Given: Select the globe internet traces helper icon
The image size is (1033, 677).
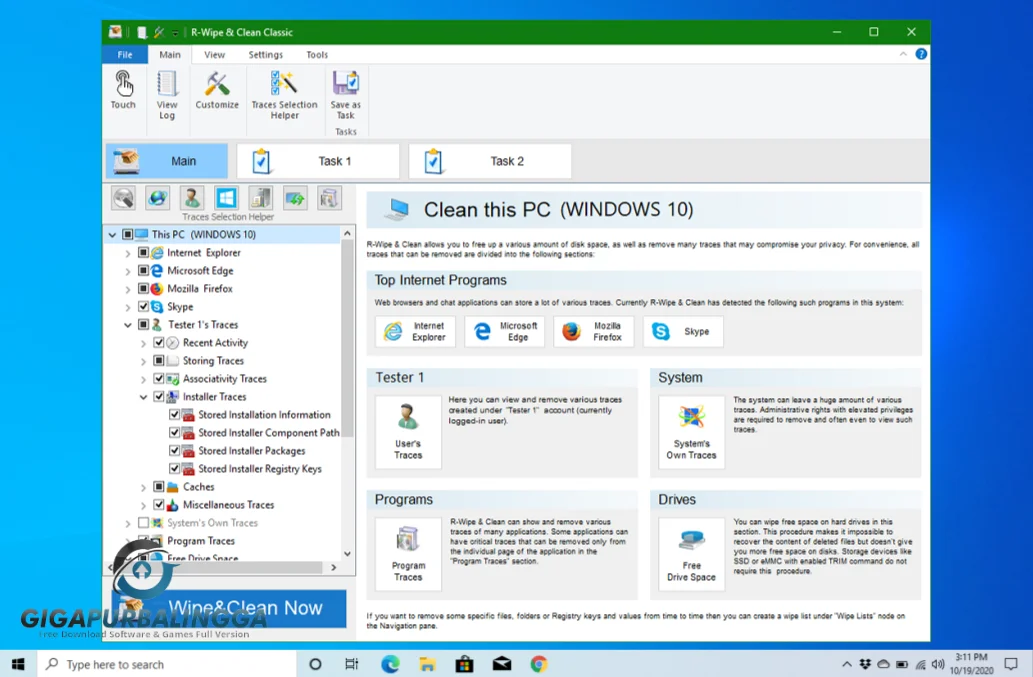Looking at the screenshot, I should tap(157, 198).
